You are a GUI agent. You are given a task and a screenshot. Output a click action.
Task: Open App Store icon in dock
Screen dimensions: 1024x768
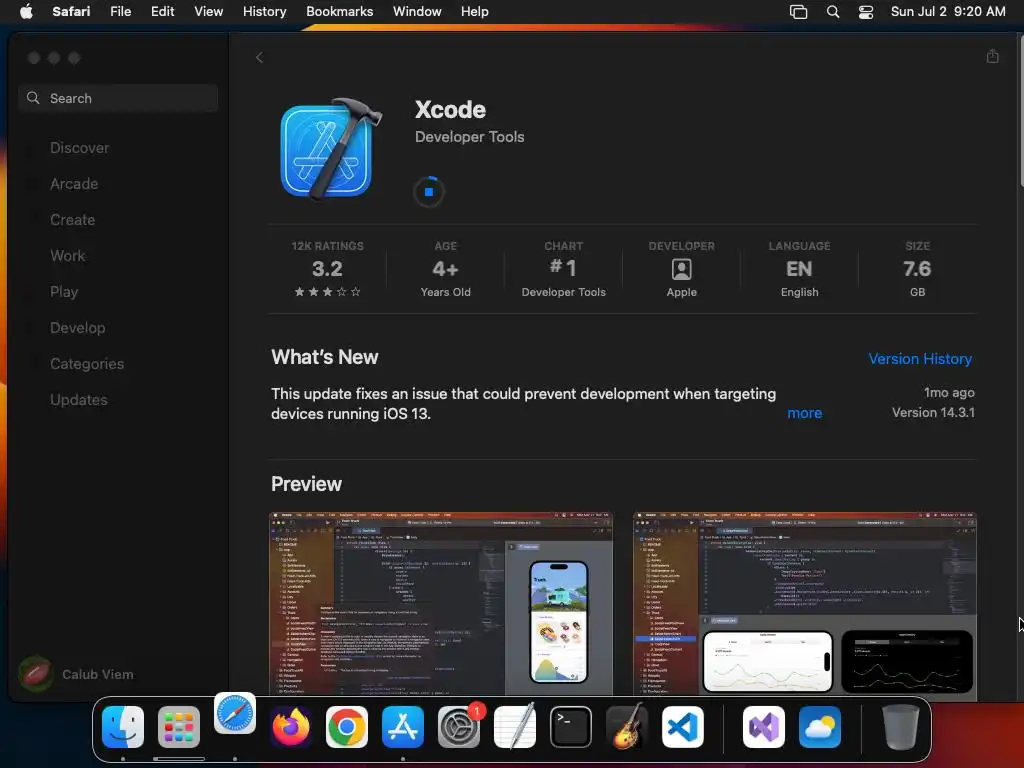[403, 727]
